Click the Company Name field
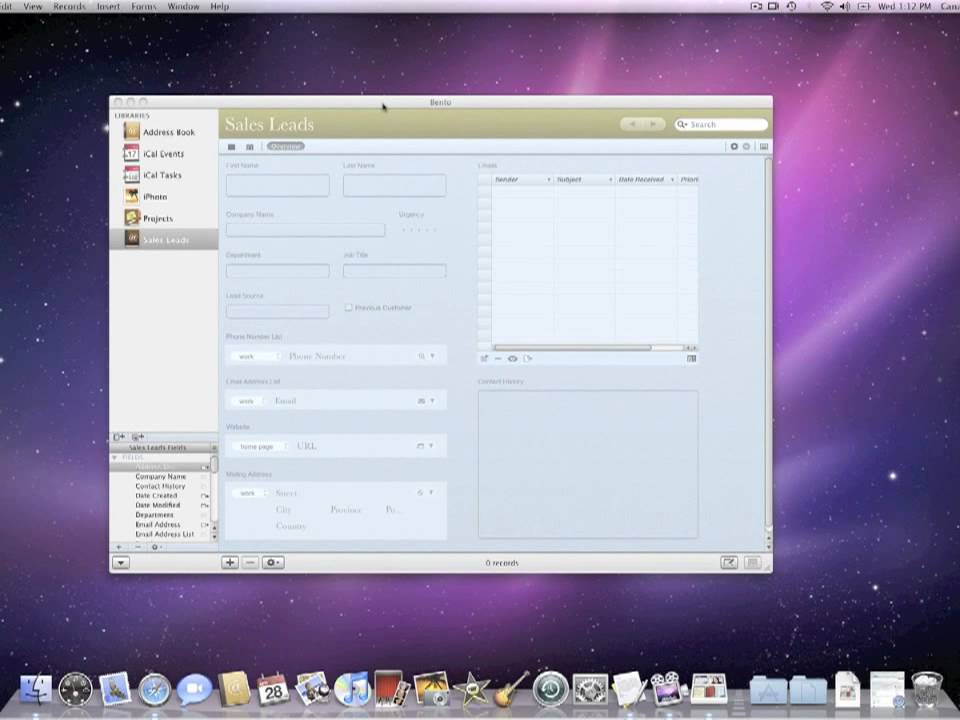Screen dimensions: 960x720 [306, 230]
